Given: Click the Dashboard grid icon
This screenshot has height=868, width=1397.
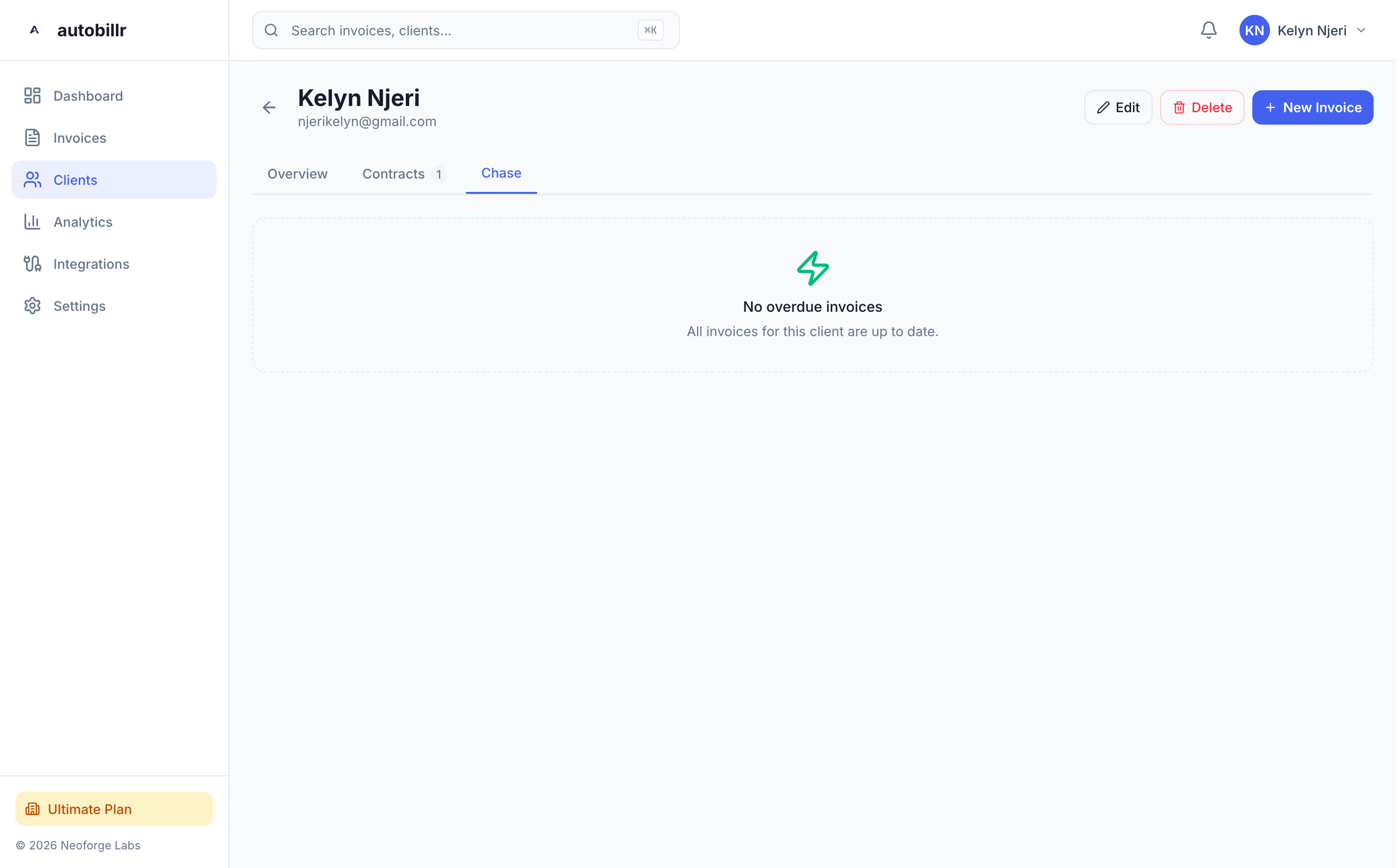Looking at the screenshot, I should (32, 96).
